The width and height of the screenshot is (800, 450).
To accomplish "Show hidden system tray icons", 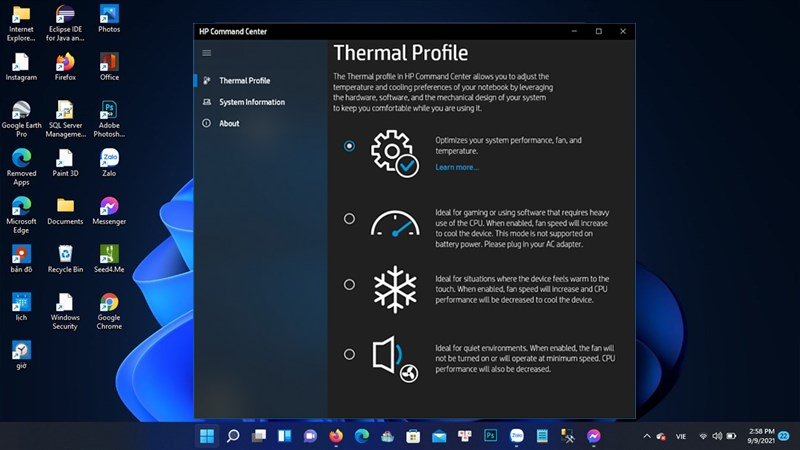I will point(647,436).
